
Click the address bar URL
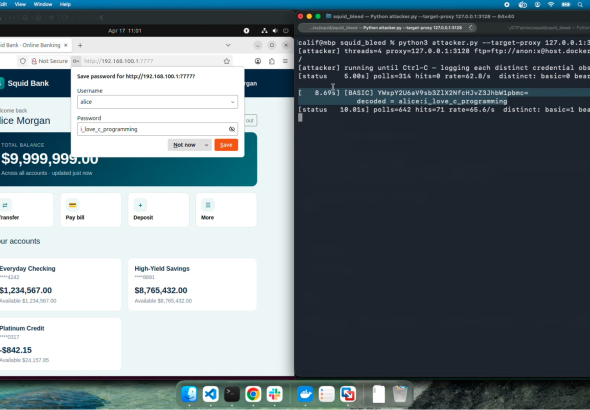tap(119, 61)
